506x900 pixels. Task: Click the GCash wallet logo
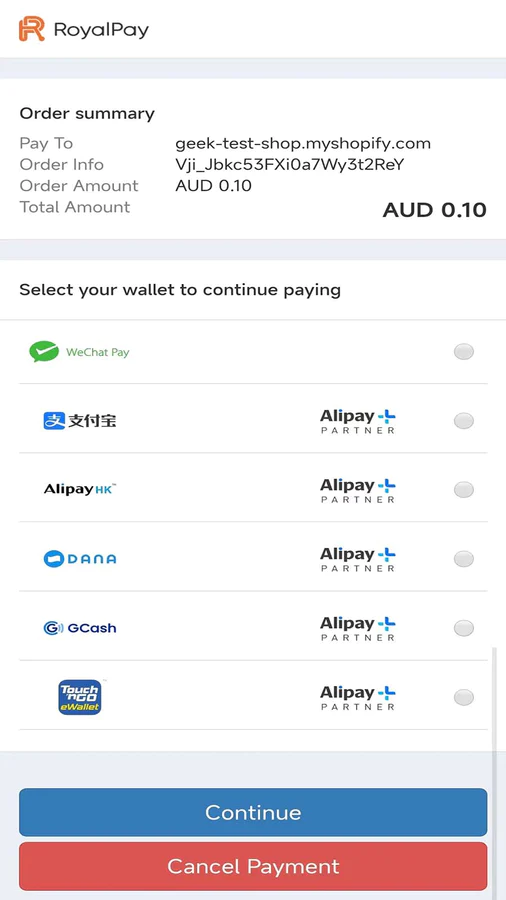tap(80, 628)
